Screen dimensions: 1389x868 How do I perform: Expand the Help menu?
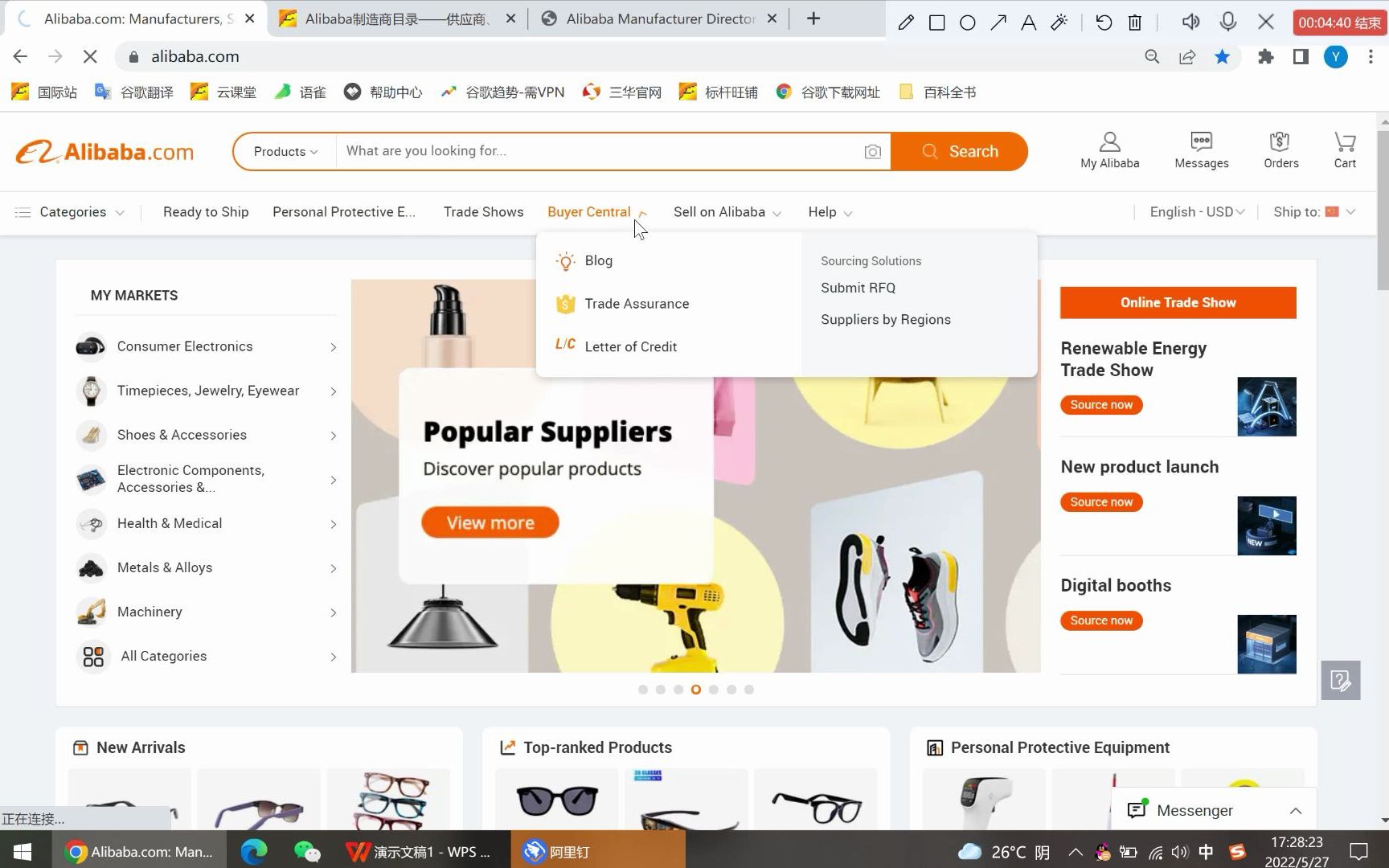[830, 212]
